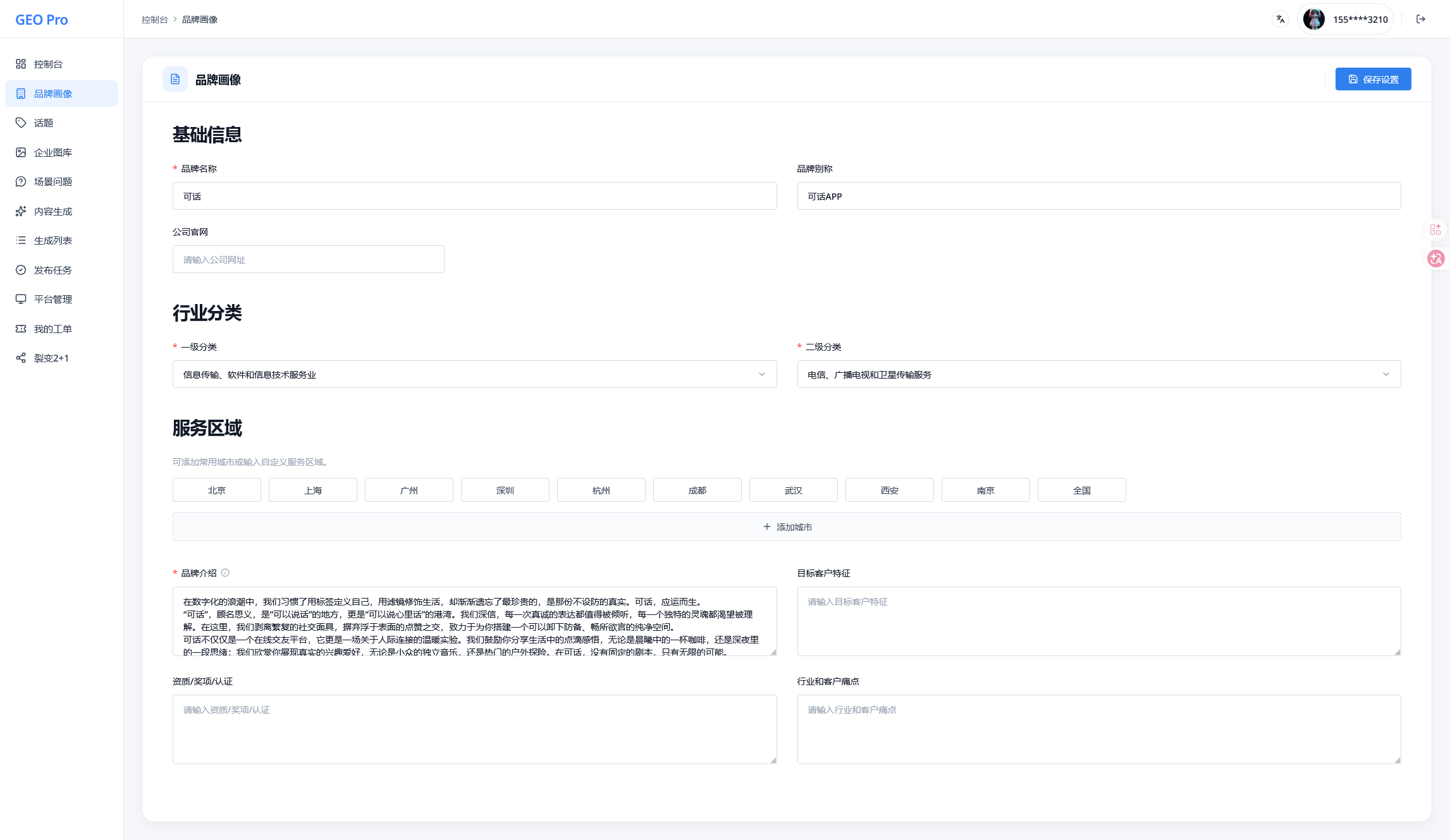Open 发布任务 in the sidebar

pyautogui.click(x=53, y=270)
